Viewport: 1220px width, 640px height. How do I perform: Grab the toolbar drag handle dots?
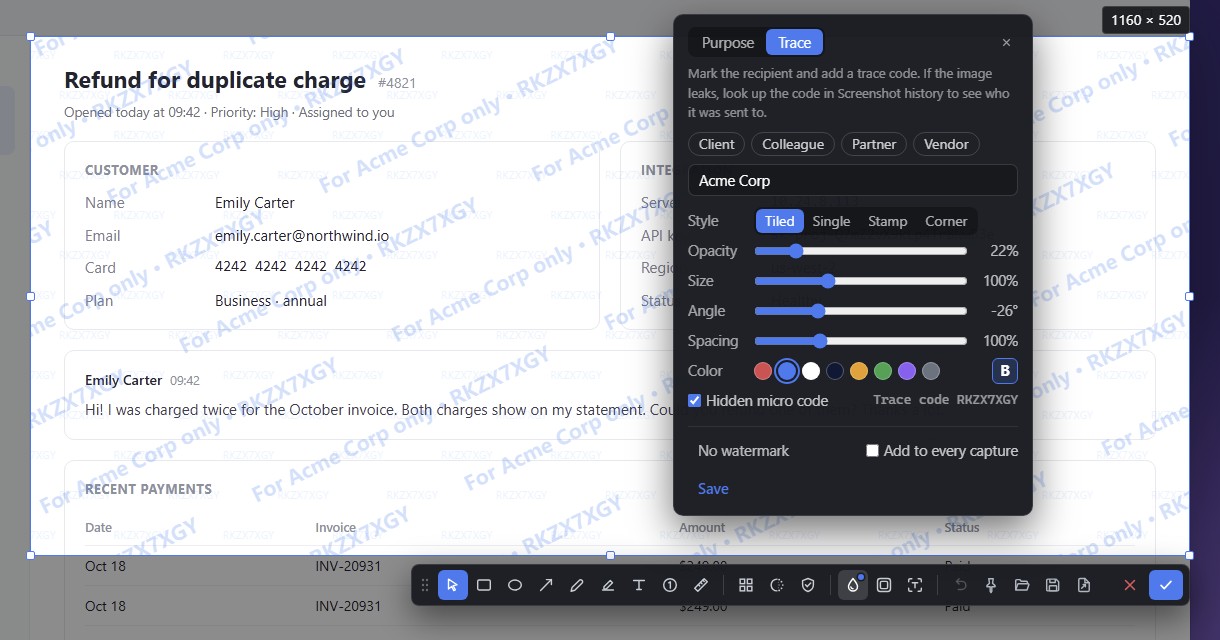point(425,585)
